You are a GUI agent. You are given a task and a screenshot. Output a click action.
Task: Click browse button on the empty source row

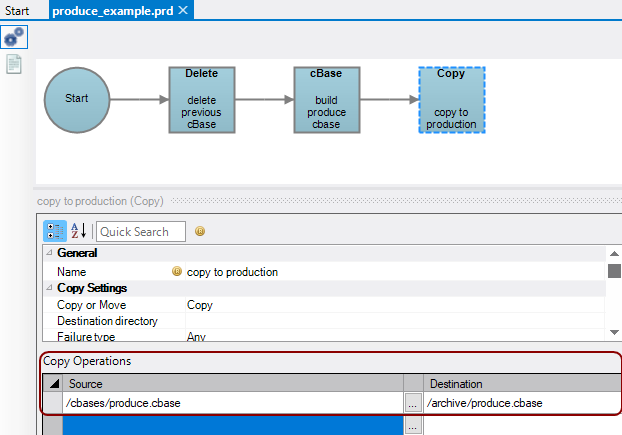tap(413, 426)
